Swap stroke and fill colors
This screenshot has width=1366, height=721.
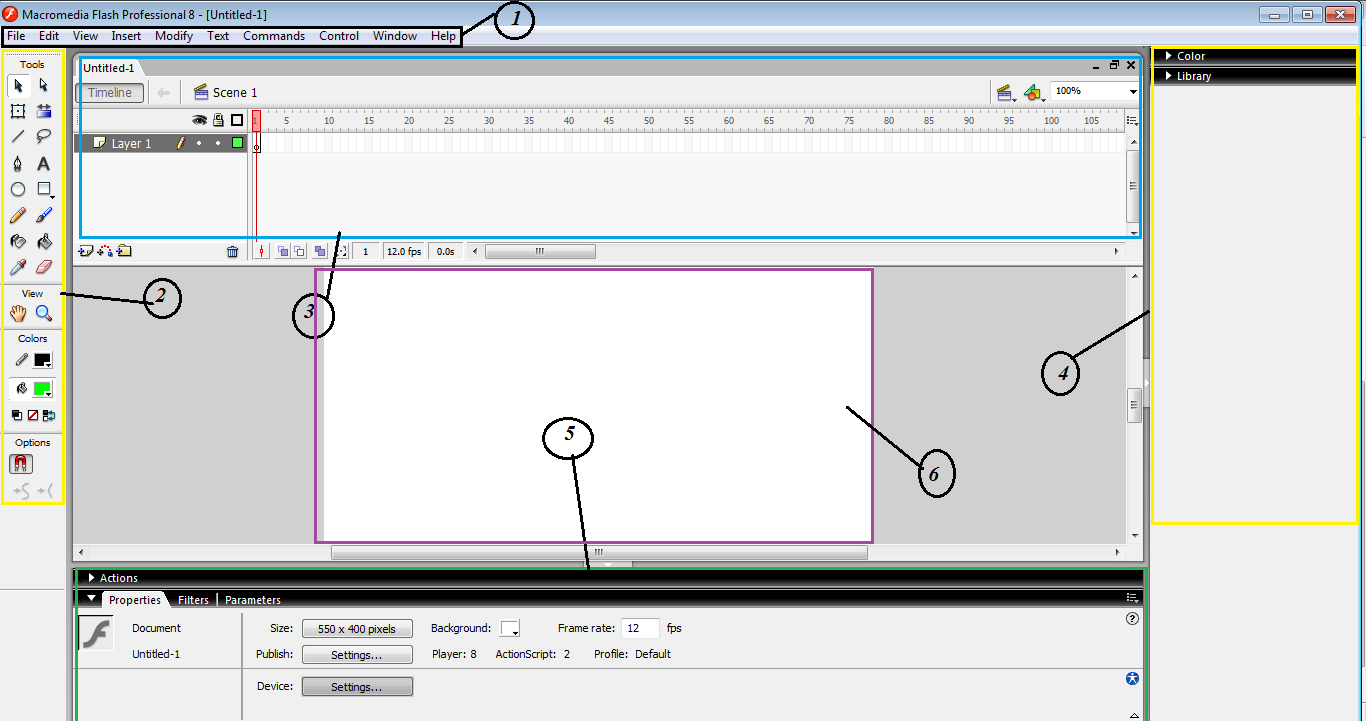point(49,415)
